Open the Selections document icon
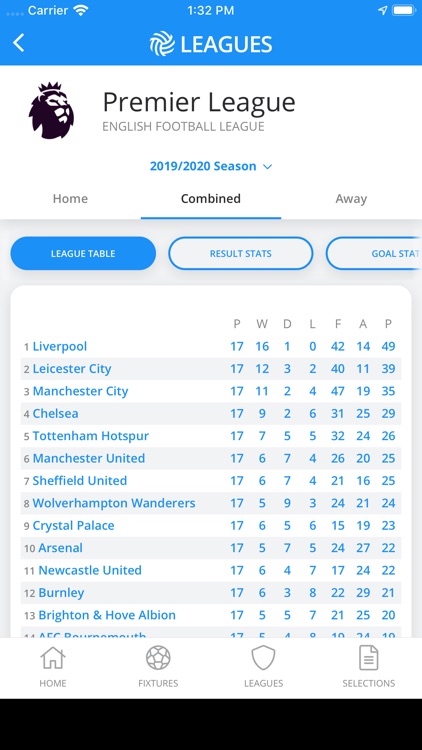422x750 pixels. pos(369,658)
